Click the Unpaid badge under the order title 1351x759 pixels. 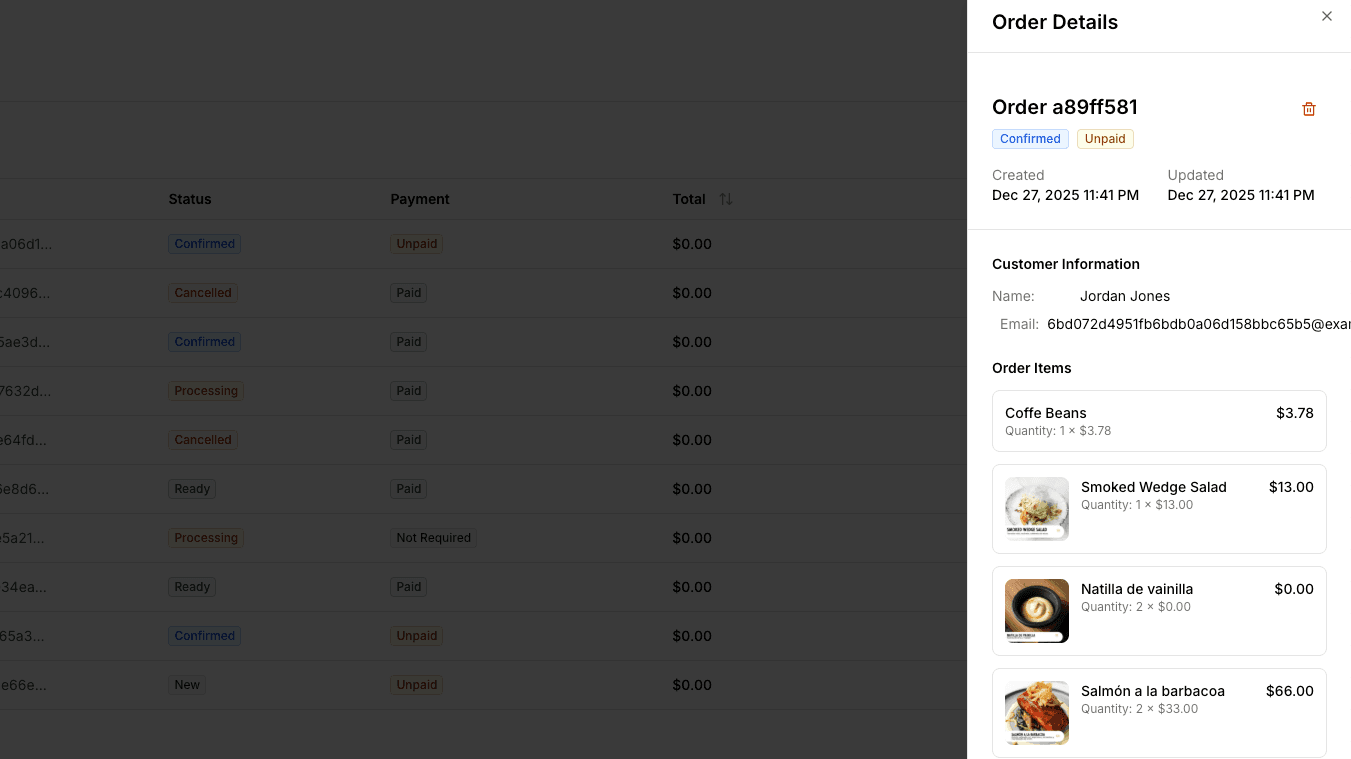point(1104,138)
